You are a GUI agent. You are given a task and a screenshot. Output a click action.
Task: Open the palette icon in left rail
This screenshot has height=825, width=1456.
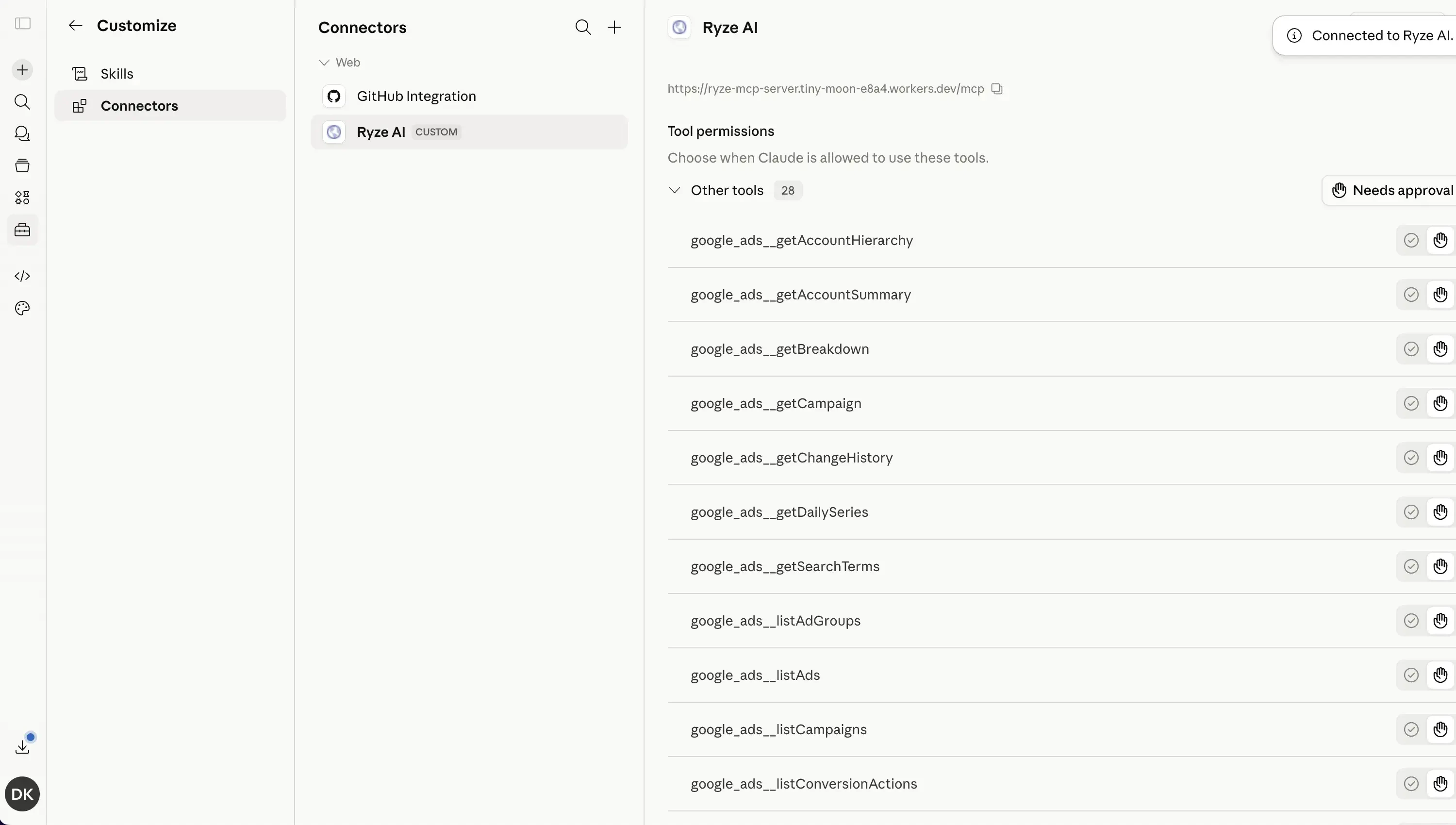22,308
